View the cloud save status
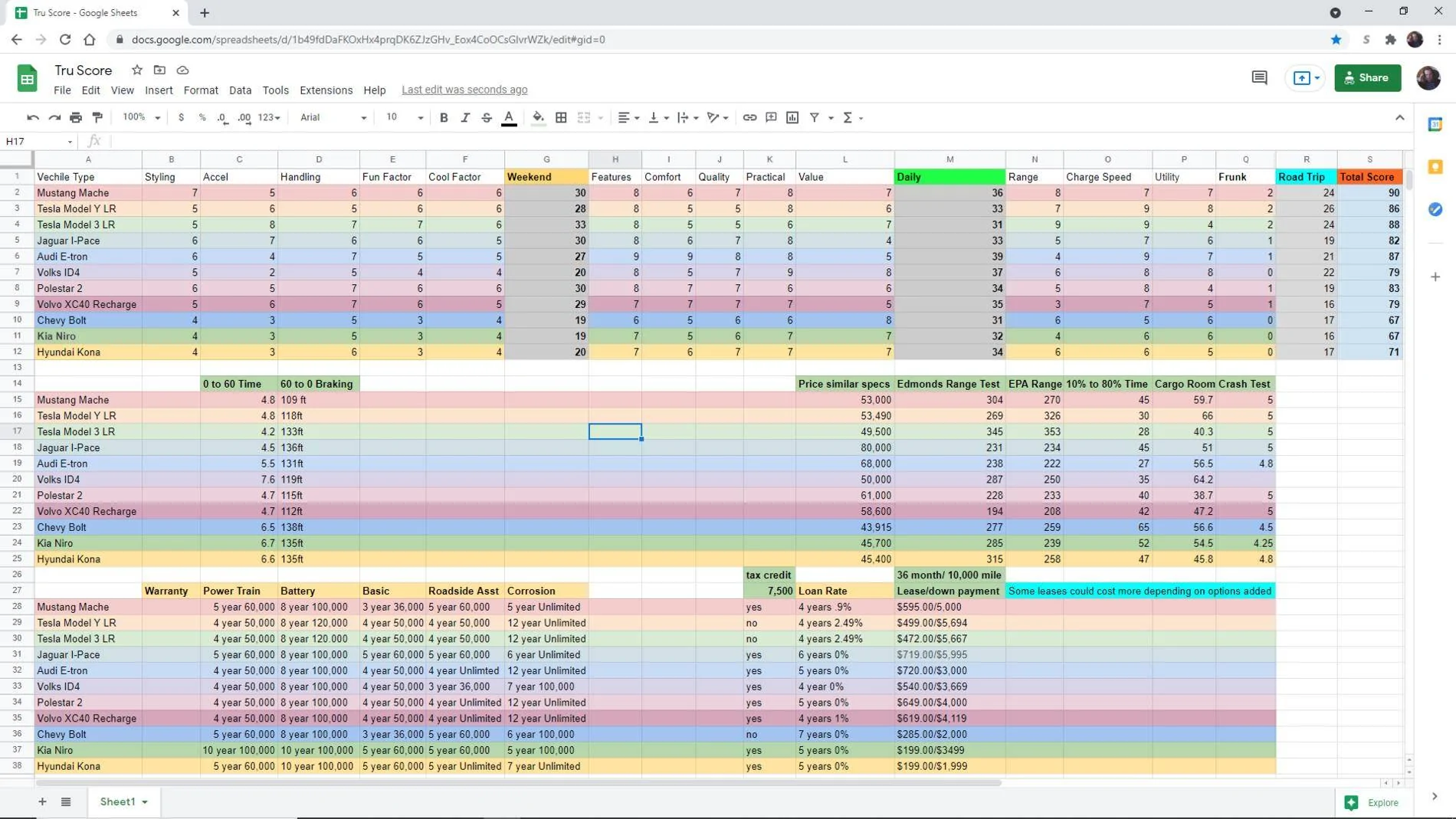Viewport: 1456px width, 819px height. point(182,70)
